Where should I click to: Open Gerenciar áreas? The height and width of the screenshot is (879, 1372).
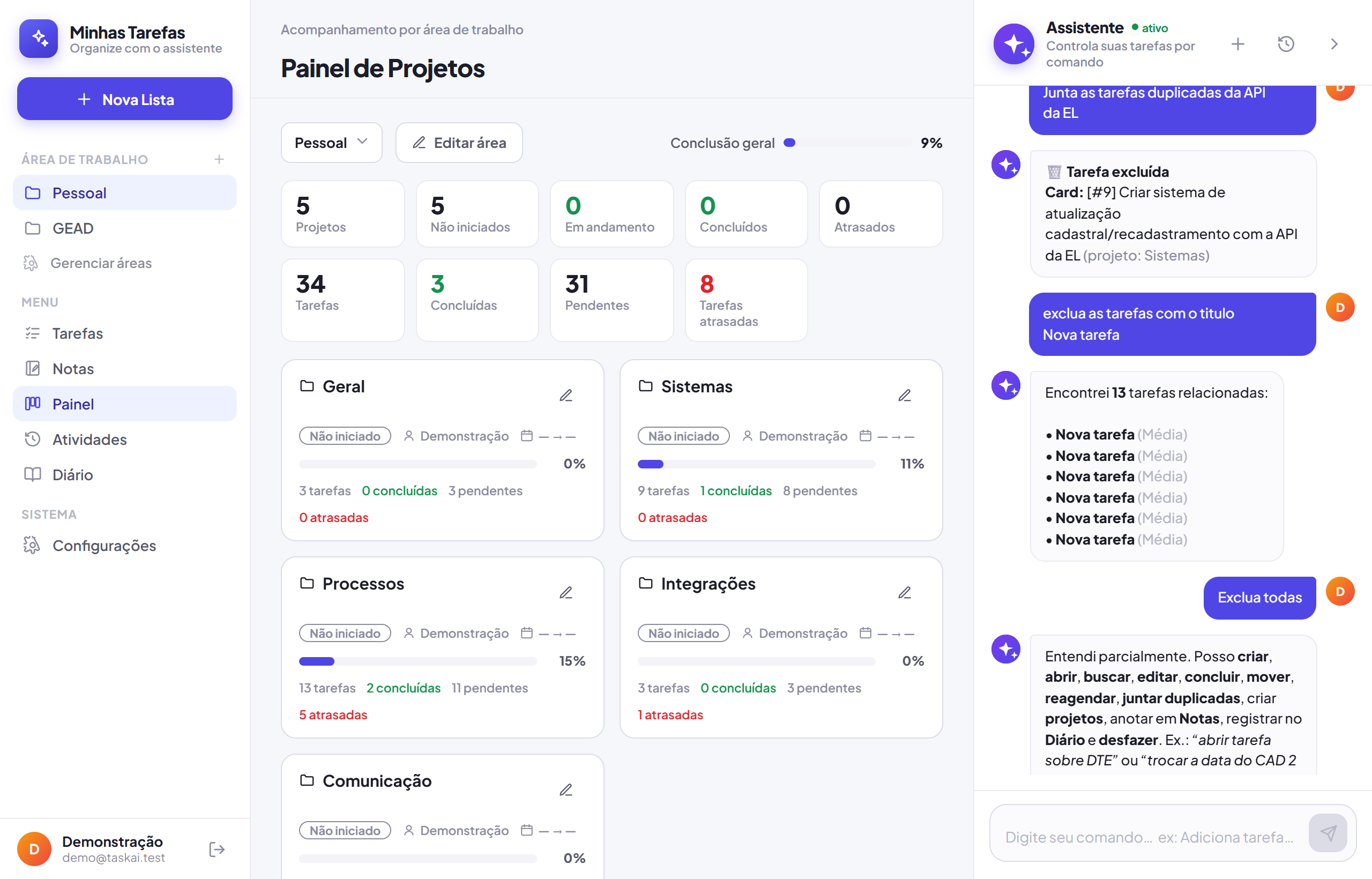pos(124,263)
